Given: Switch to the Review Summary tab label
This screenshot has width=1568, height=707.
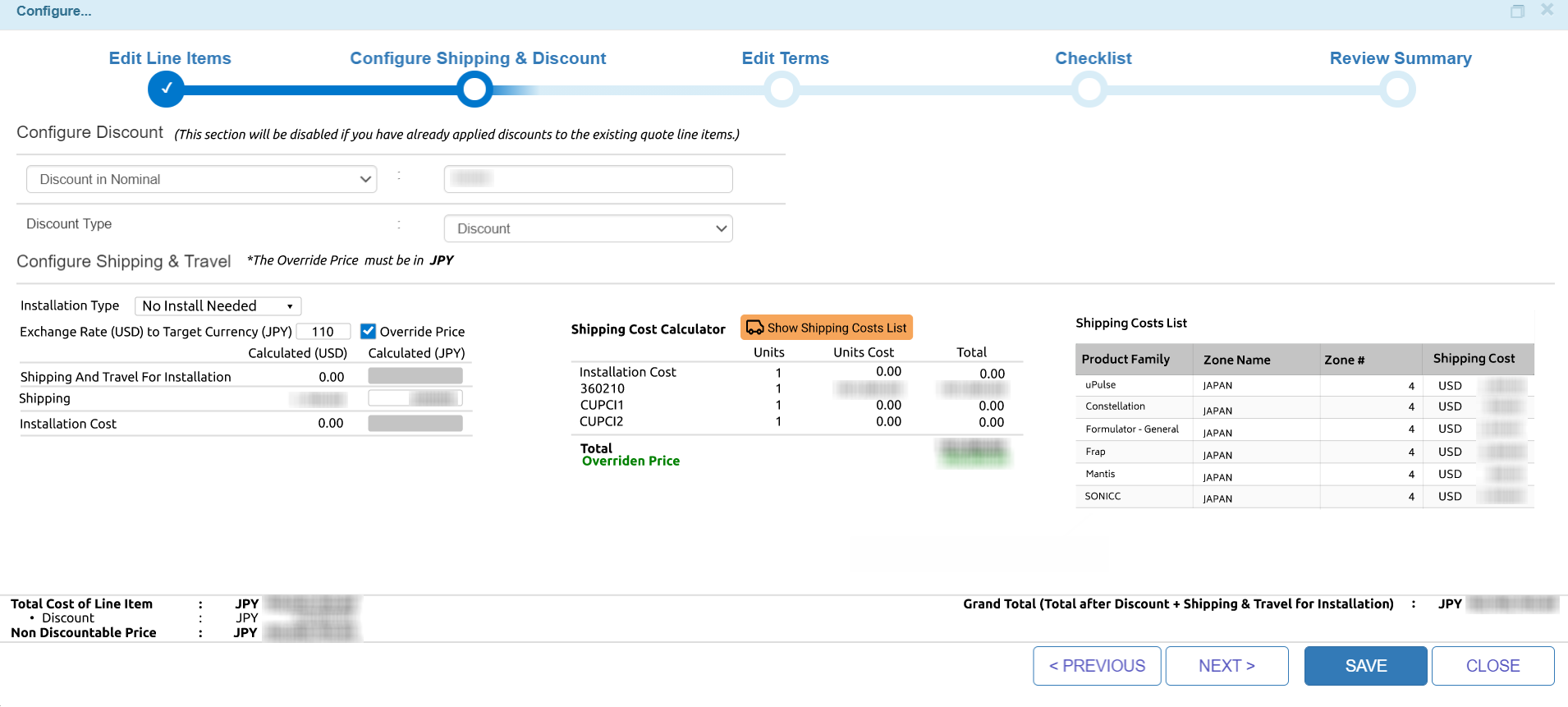Looking at the screenshot, I should tap(1400, 58).
